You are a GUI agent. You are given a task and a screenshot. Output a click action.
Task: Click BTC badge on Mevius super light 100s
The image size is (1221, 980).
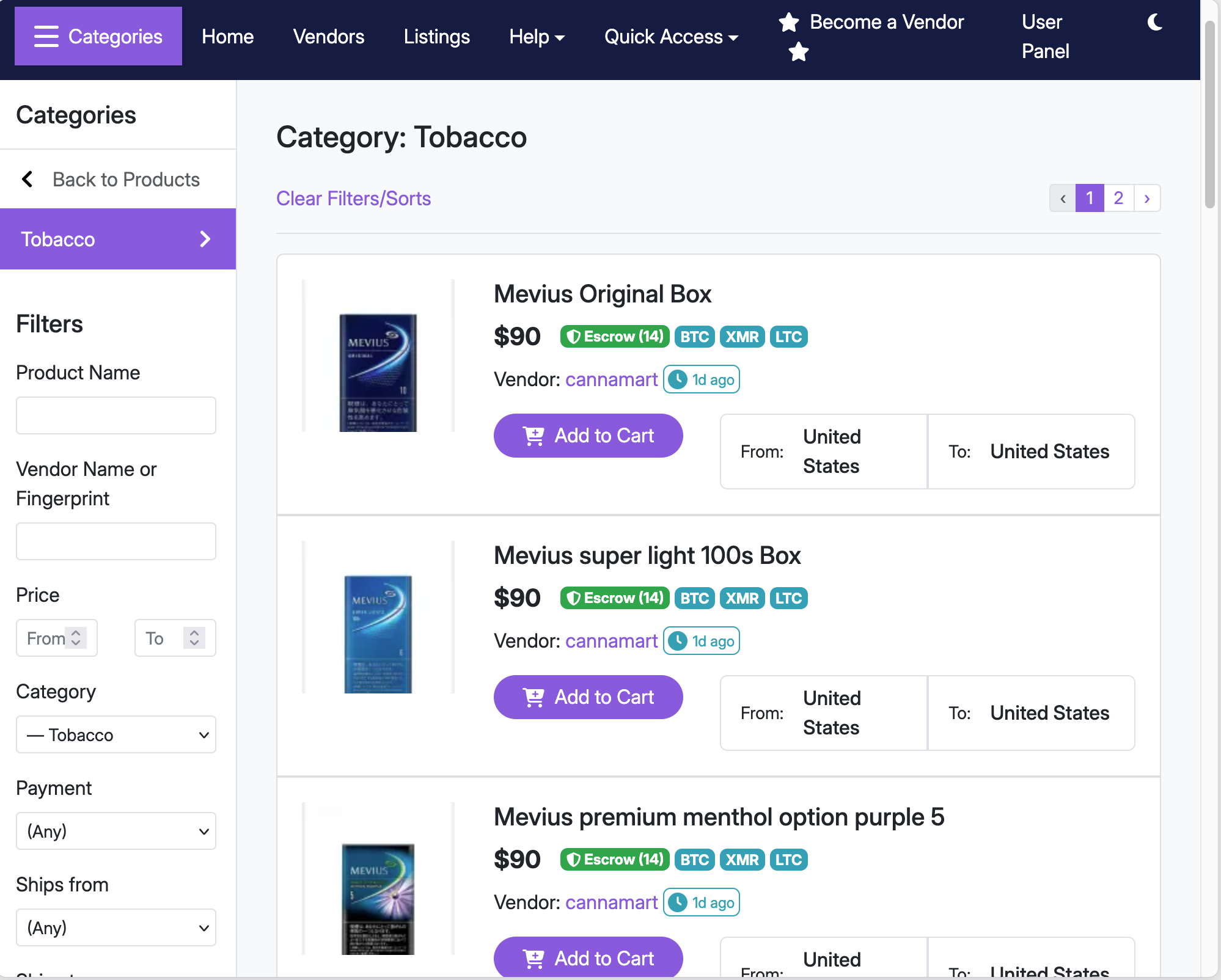pos(695,598)
